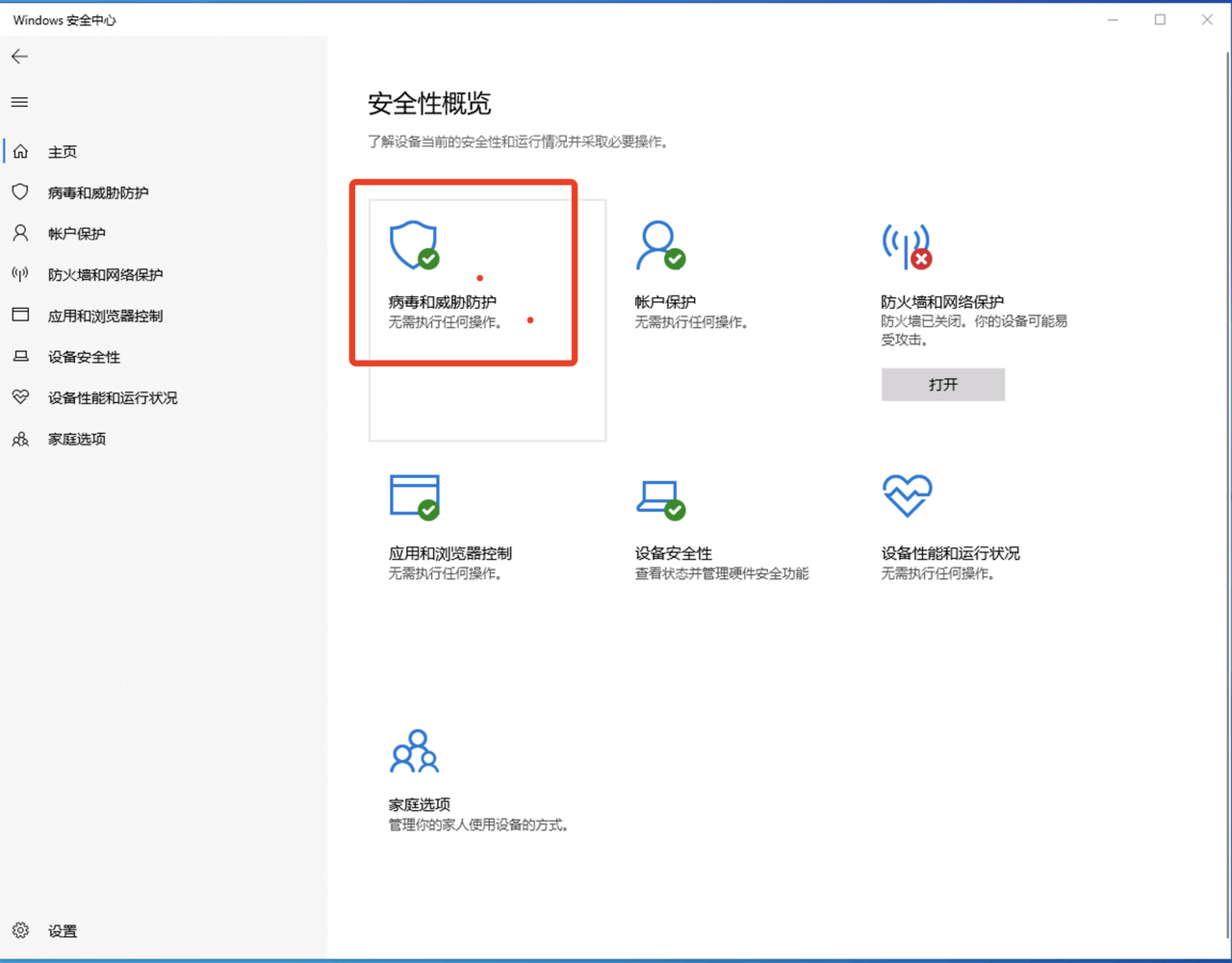Click the home icon beside 主页

tap(20, 151)
